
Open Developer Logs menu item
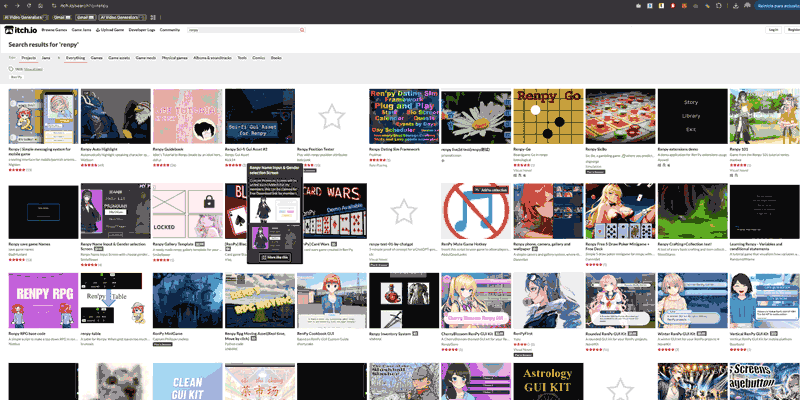[142, 30]
